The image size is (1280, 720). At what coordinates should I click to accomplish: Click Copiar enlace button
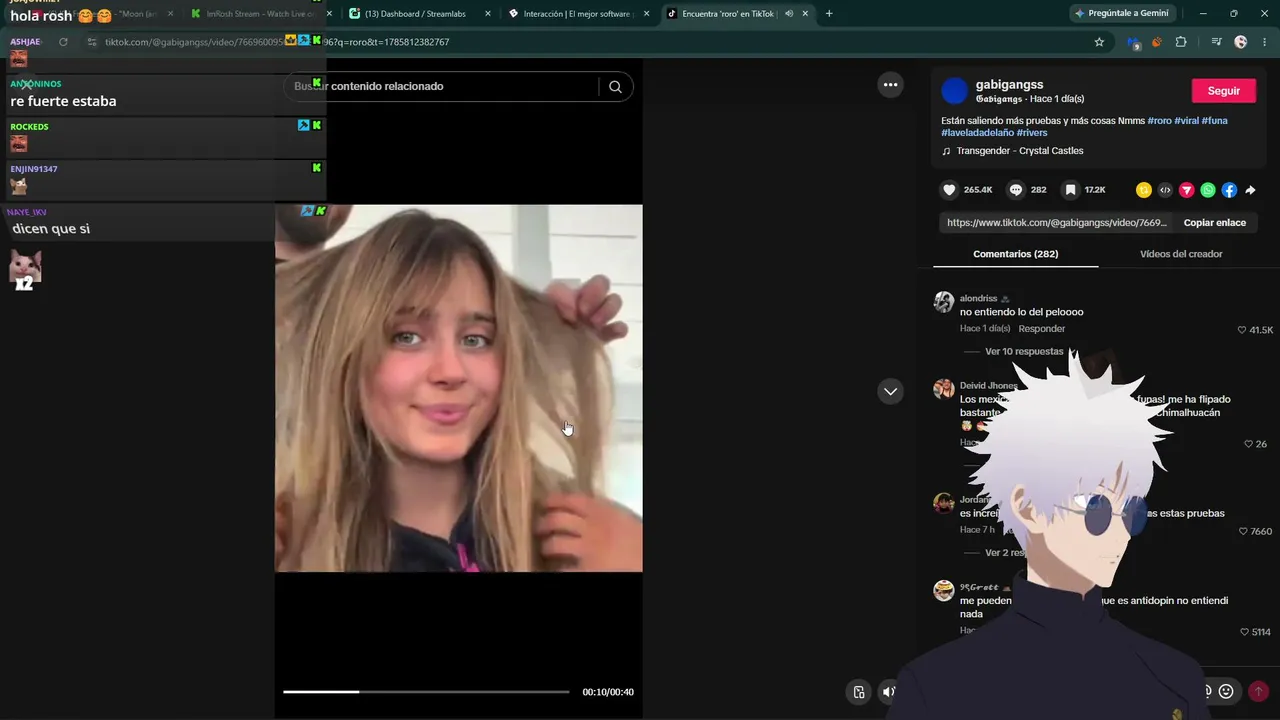(x=1215, y=223)
